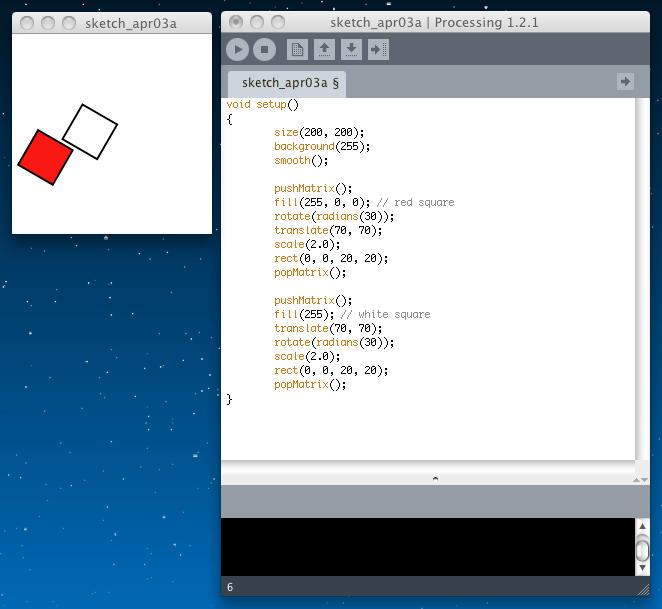Click the red square in sketch output
The image size is (662, 609).
click(x=45, y=157)
